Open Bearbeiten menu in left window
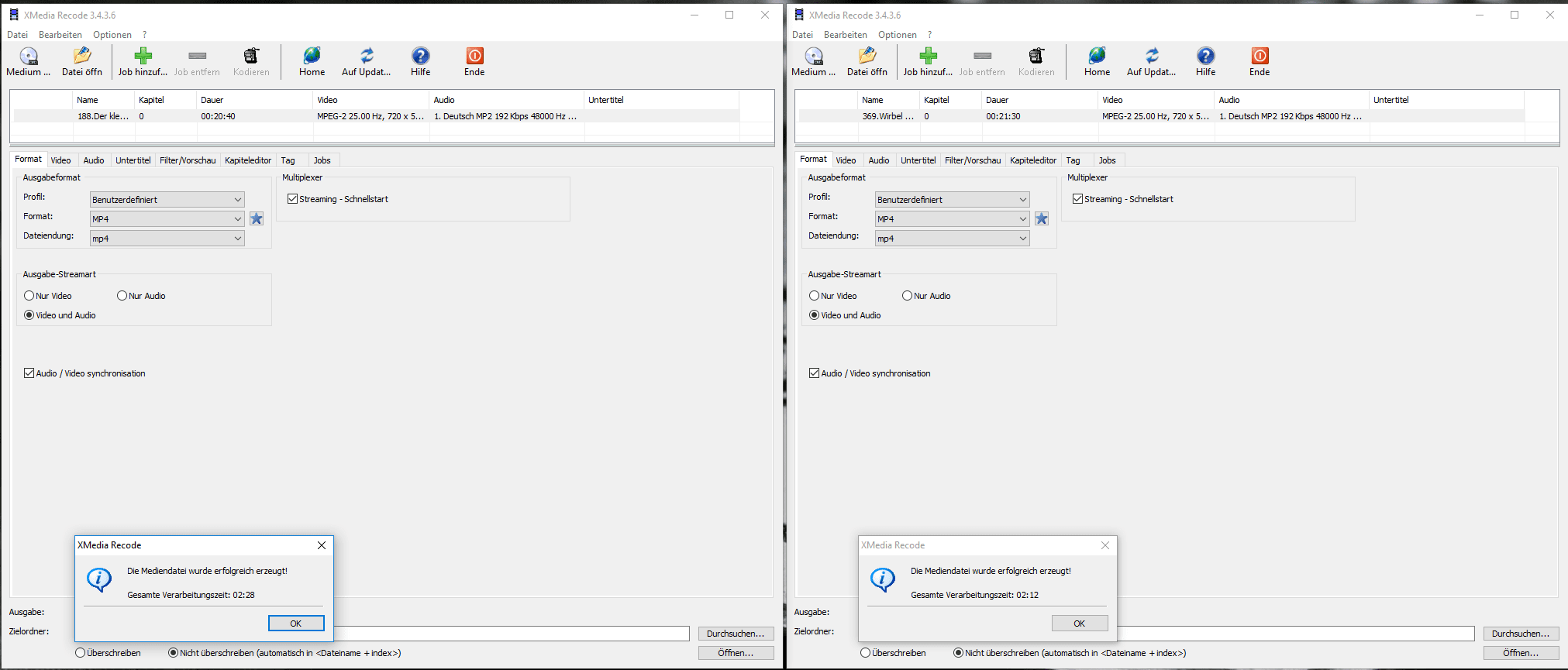 coord(60,35)
